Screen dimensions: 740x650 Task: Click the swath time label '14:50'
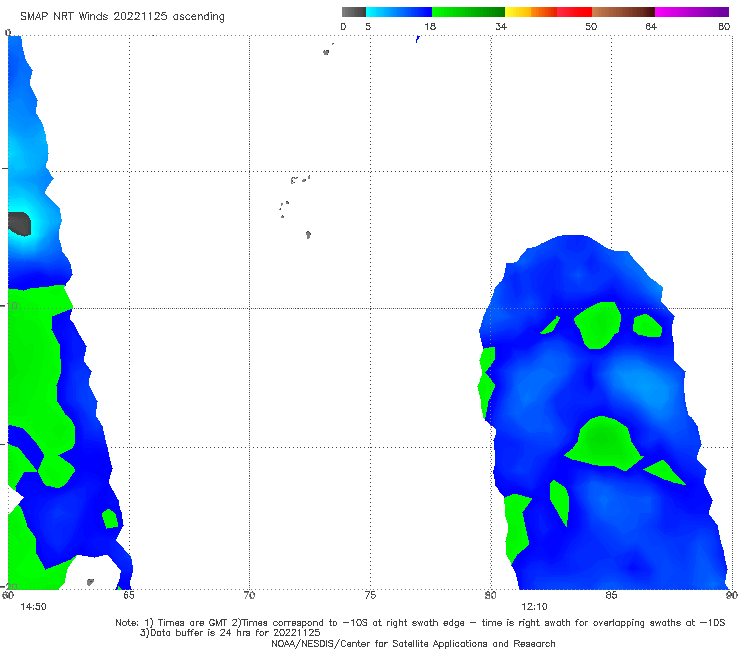33,607
